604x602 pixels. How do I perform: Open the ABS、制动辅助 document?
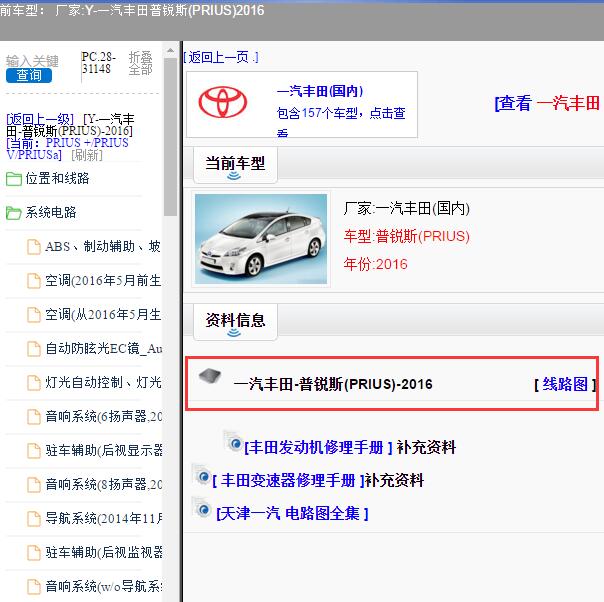point(102,246)
